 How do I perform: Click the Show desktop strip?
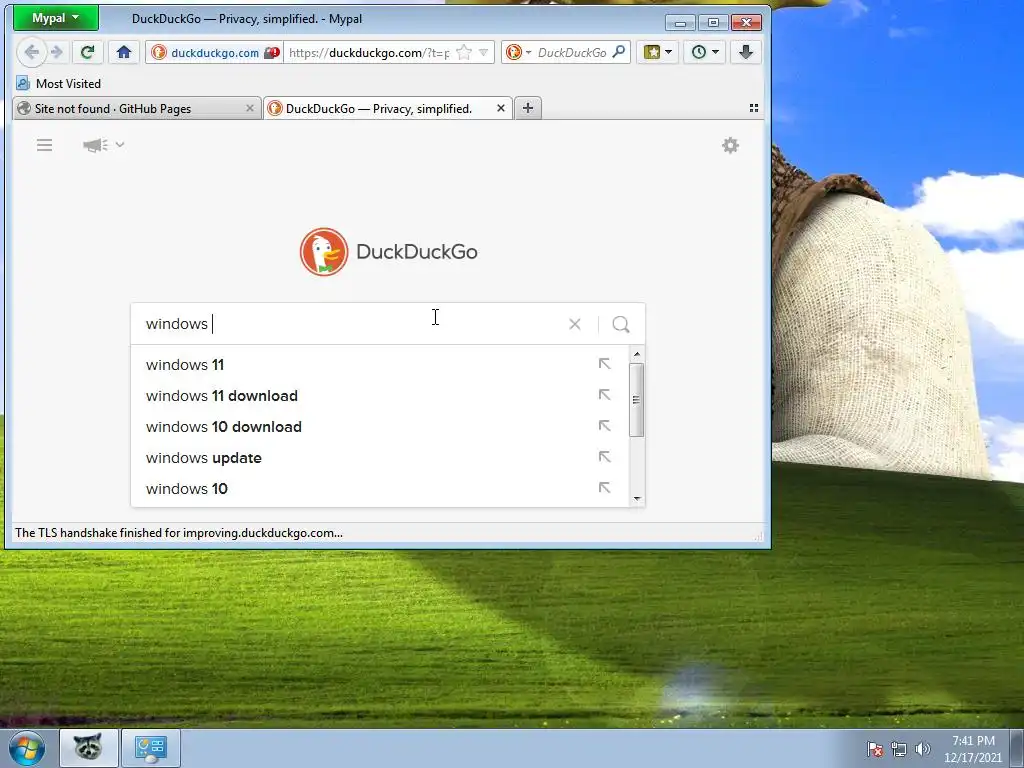coord(1017,749)
